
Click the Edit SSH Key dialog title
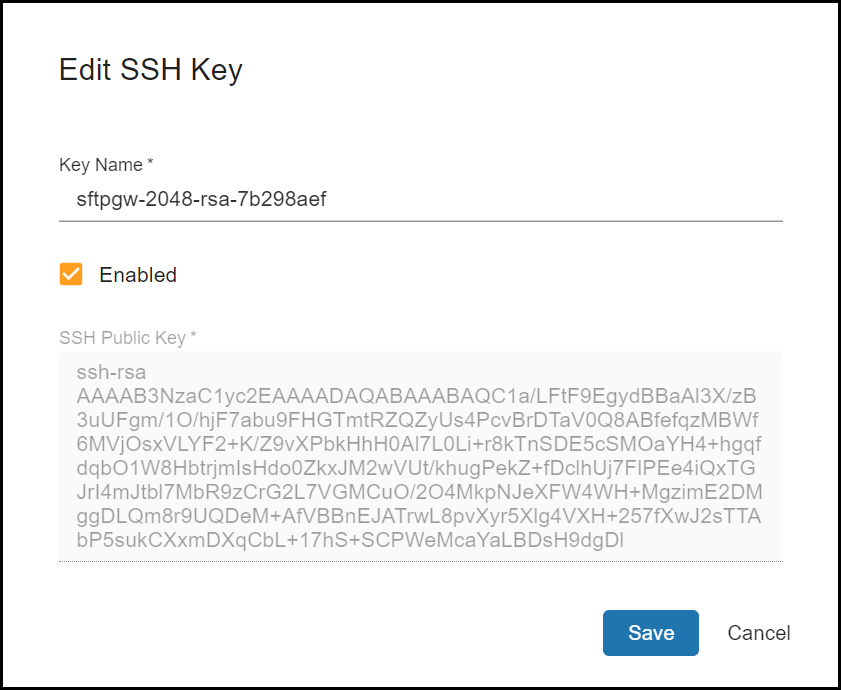(150, 69)
